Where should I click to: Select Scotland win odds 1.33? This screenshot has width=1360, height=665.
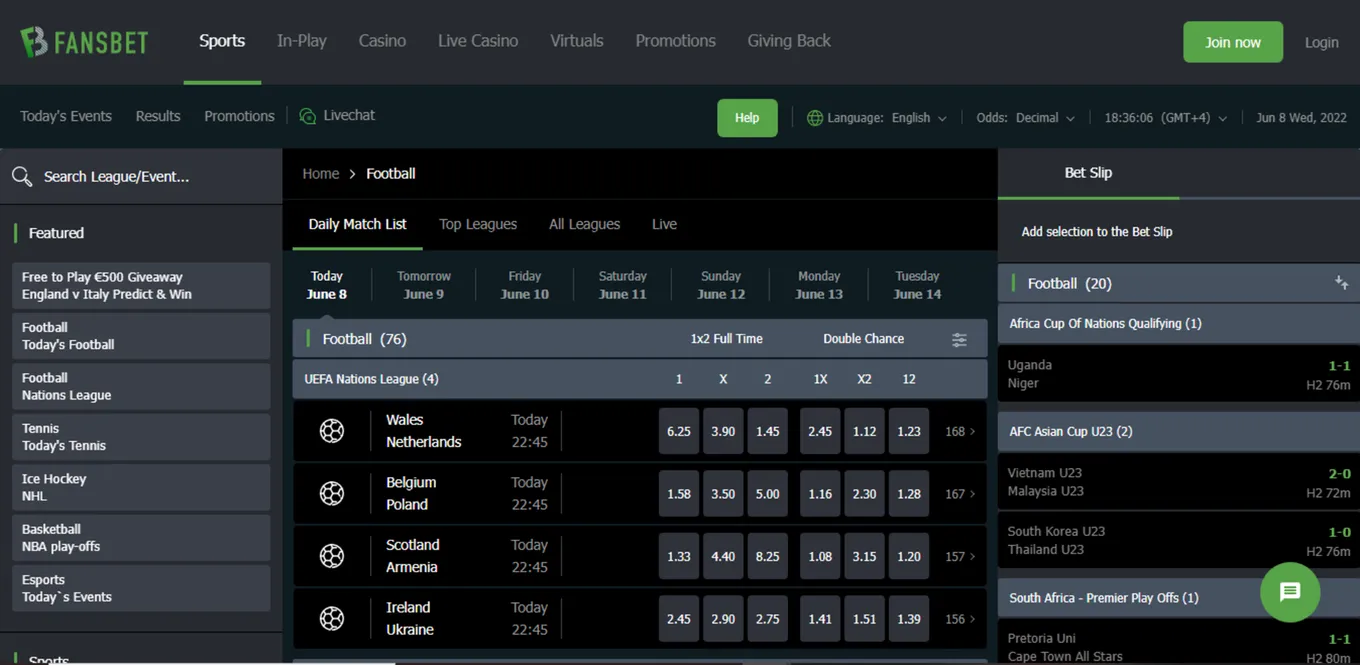pos(679,556)
